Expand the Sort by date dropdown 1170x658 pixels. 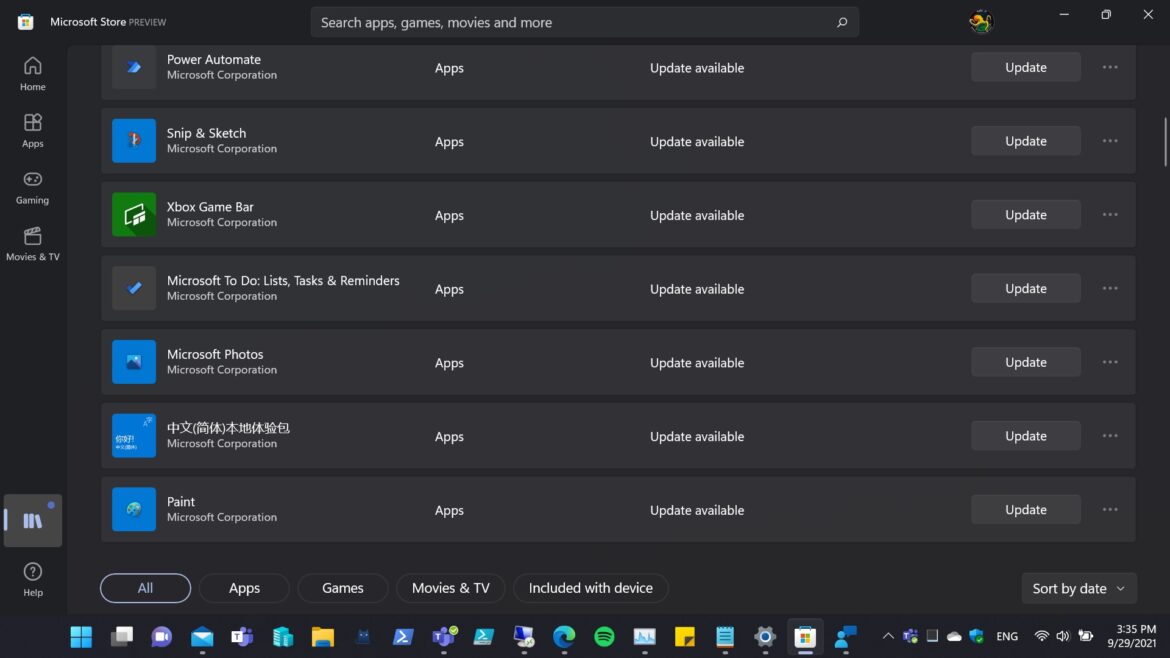[1078, 589]
